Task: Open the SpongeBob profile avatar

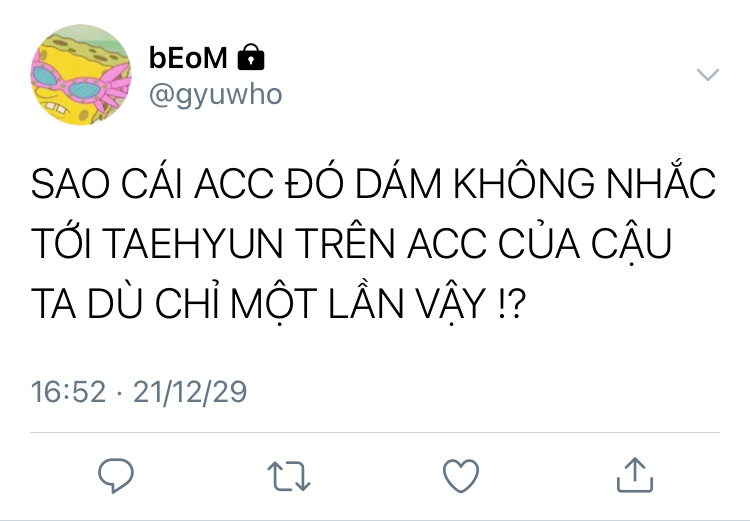Action: [81, 75]
